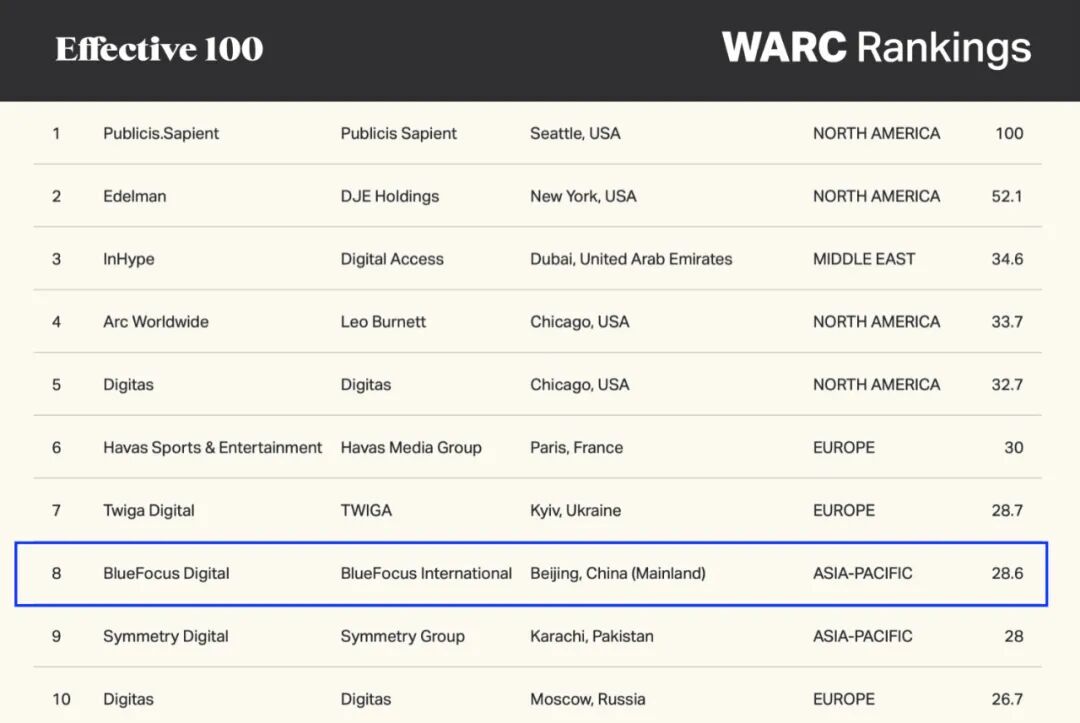Screen dimensions: 1080x723
Task: Click score value 52.1
Action: (x=1007, y=196)
